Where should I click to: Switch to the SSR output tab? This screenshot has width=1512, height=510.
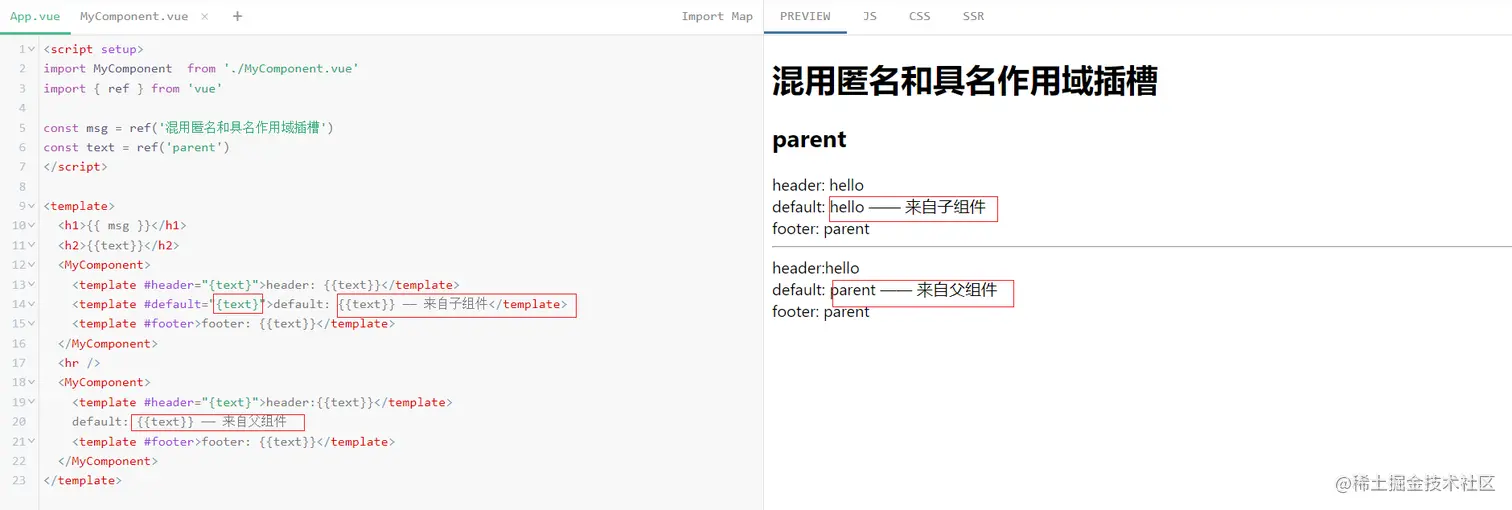[973, 16]
